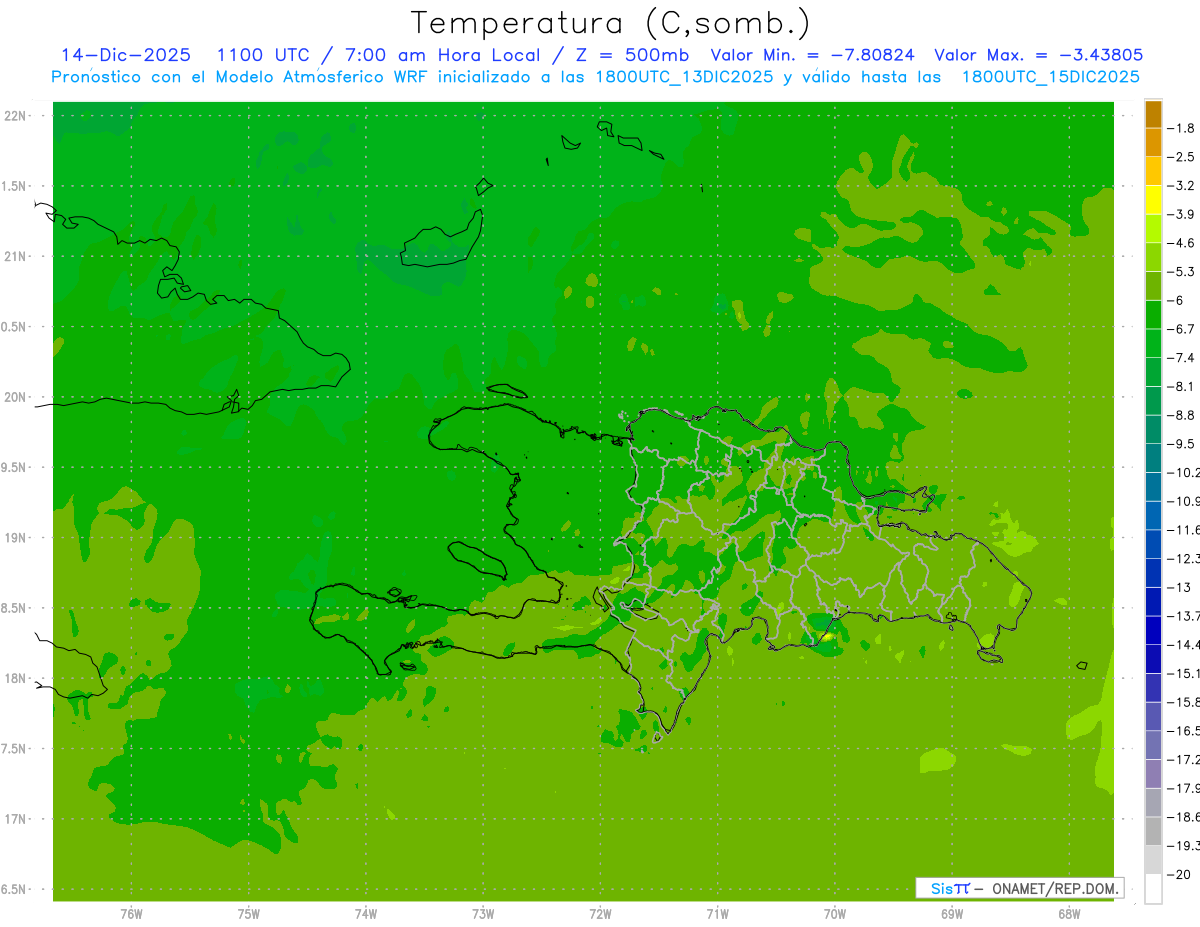Click the '21N' latitude label
Screen dimensions: 1200x927
[17, 256]
